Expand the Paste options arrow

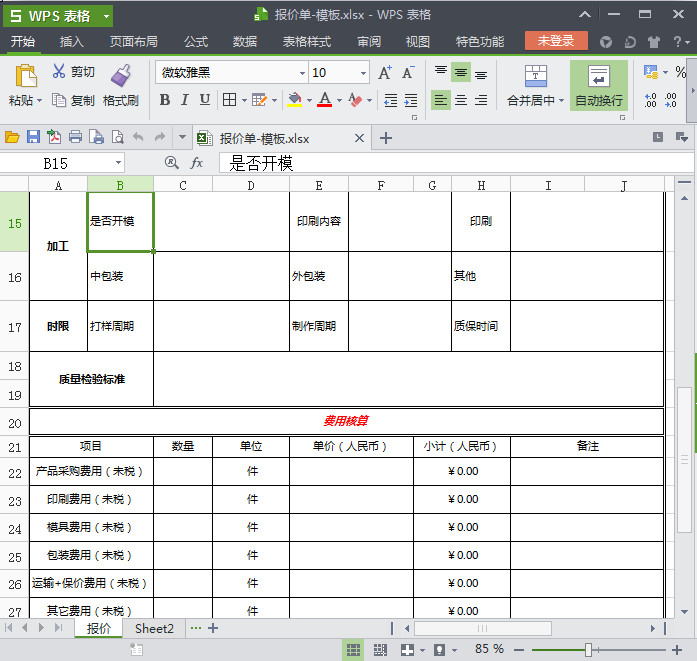pyautogui.click(x=40, y=100)
